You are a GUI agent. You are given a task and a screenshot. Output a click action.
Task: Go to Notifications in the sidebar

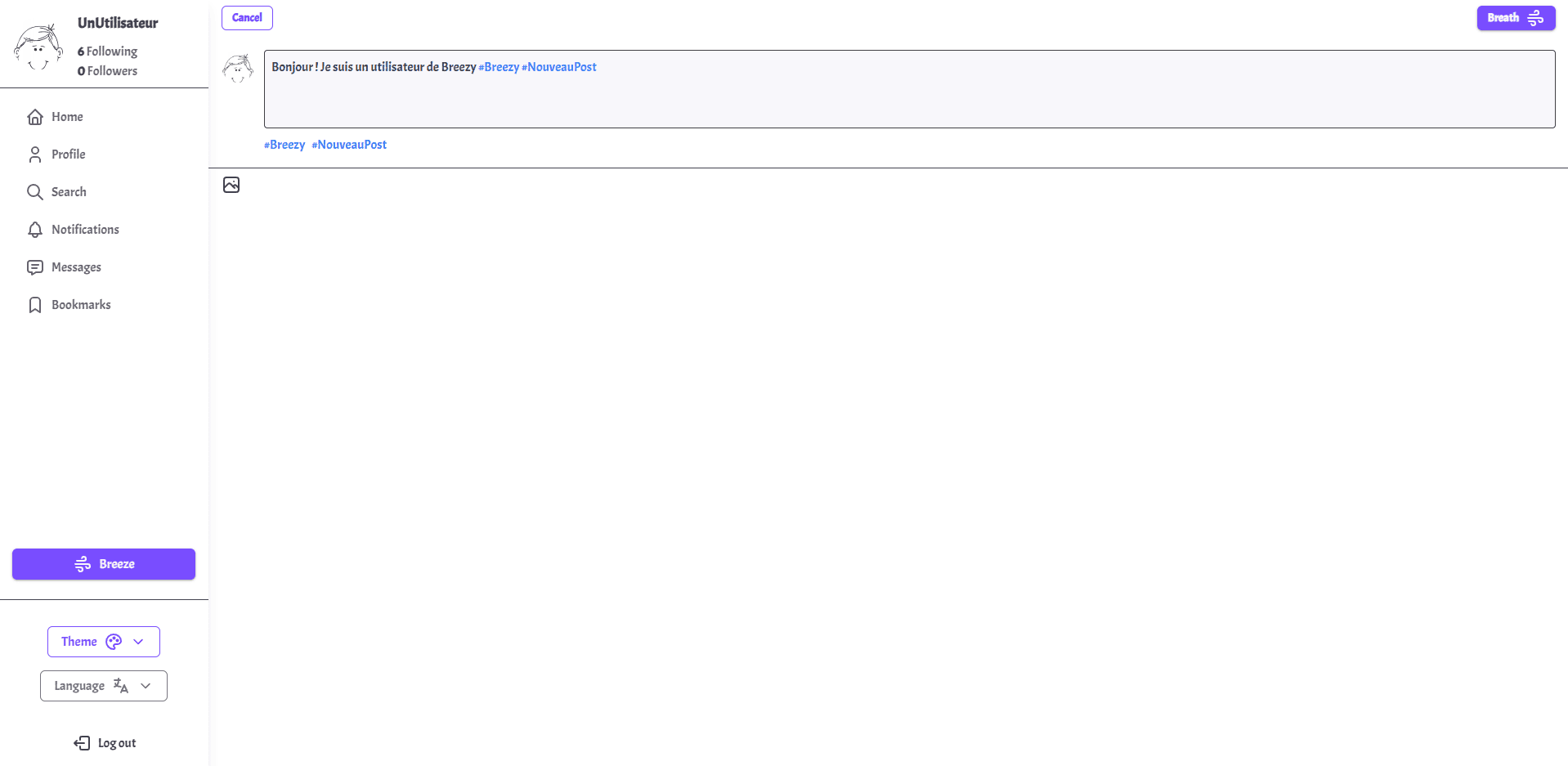[x=85, y=230]
